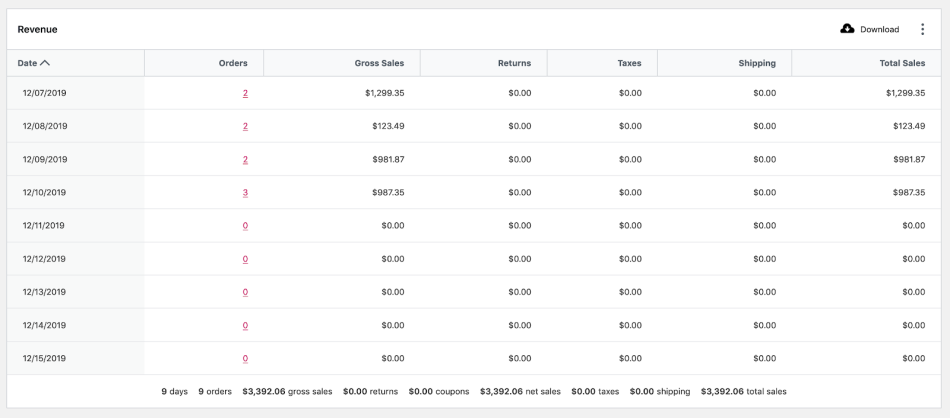The width and height of the screenshot is (950, 418).
Task: Sort table by Gross Sales column
Action: pyautogui.click(x=379, y=63)
